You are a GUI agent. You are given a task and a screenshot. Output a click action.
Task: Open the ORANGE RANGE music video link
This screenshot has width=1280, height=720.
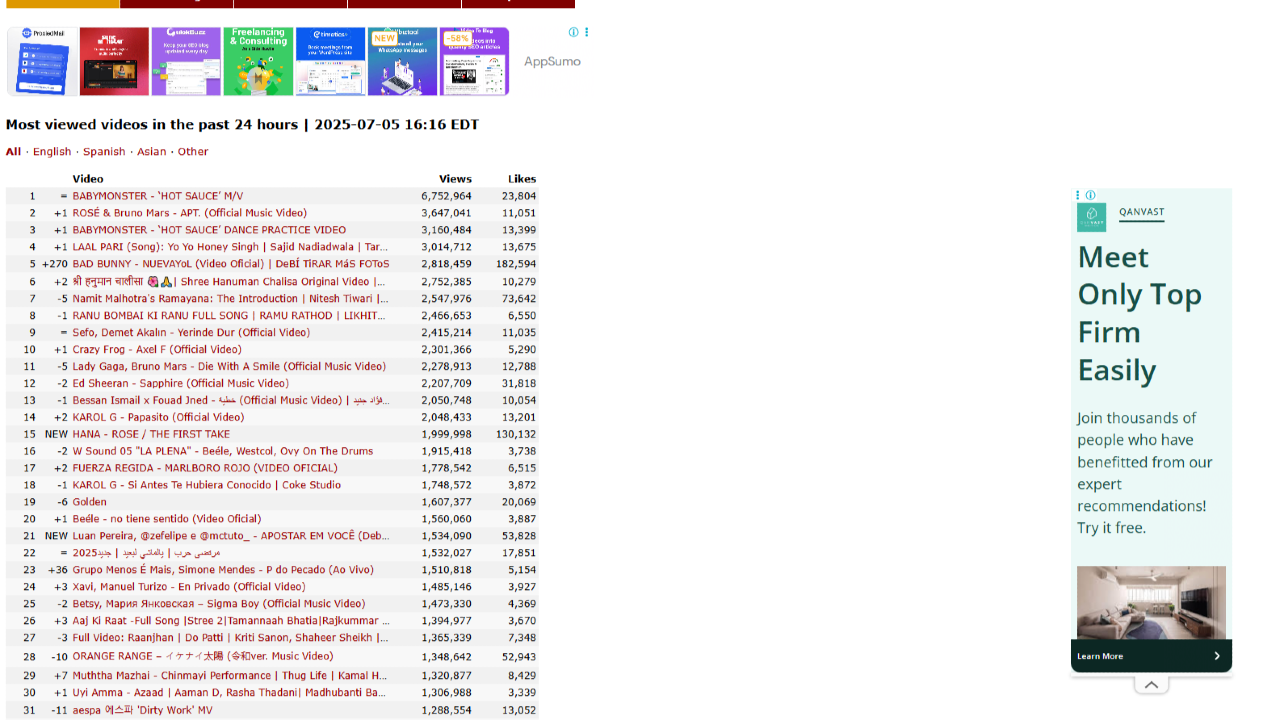[x=203, y=657]
